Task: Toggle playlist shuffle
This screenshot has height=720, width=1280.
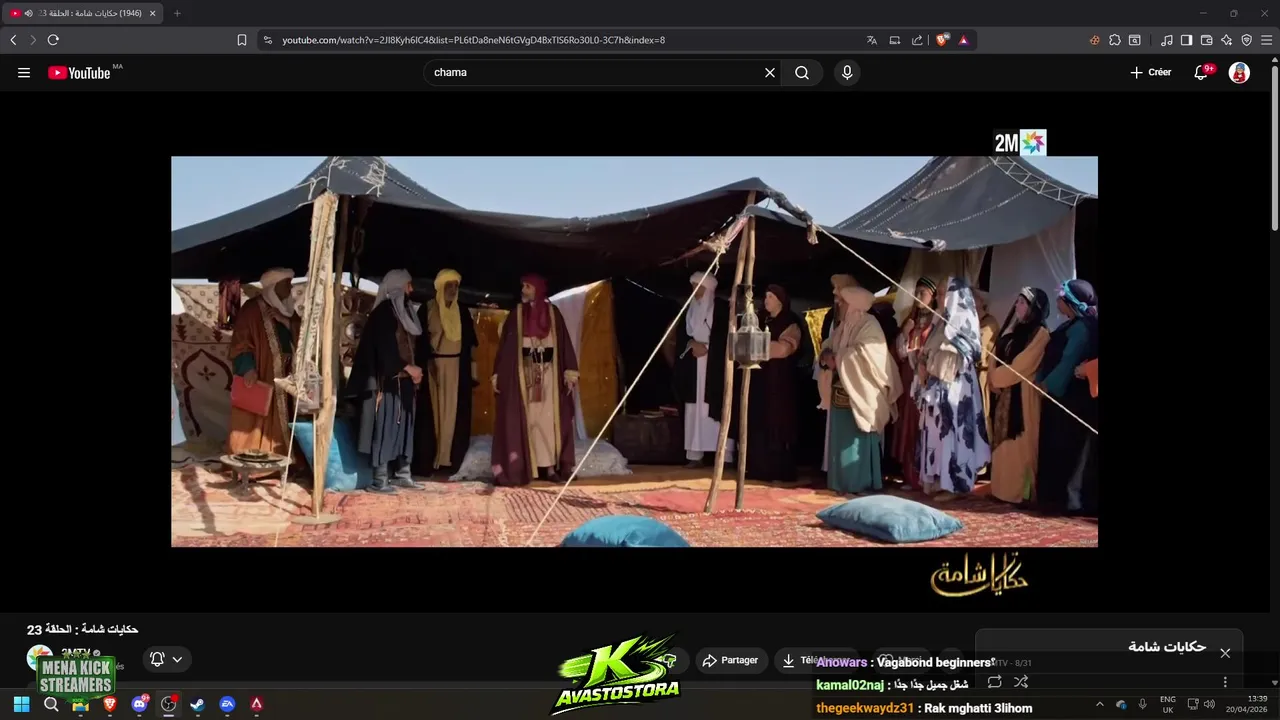Action: tap(1021, 682)
